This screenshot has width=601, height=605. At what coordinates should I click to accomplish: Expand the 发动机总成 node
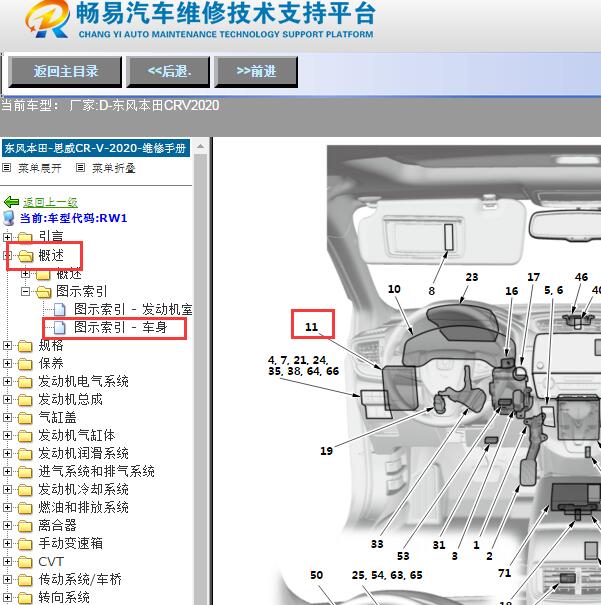point(7,399)
